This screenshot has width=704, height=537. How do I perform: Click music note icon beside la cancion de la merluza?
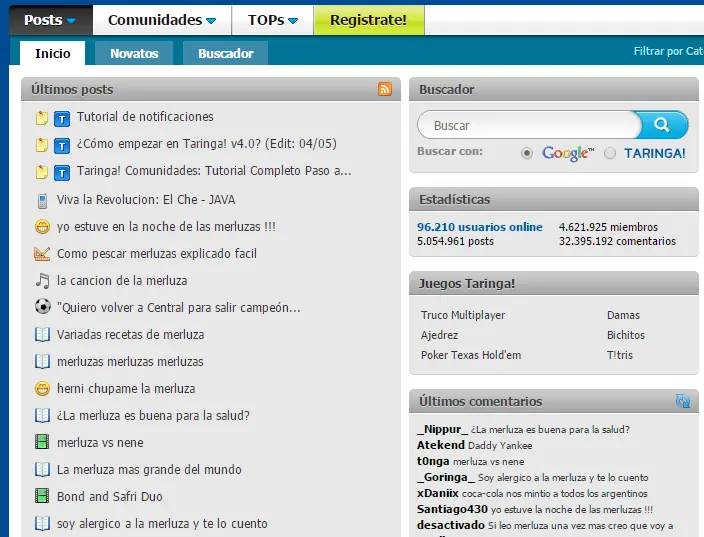pos(43,281)
